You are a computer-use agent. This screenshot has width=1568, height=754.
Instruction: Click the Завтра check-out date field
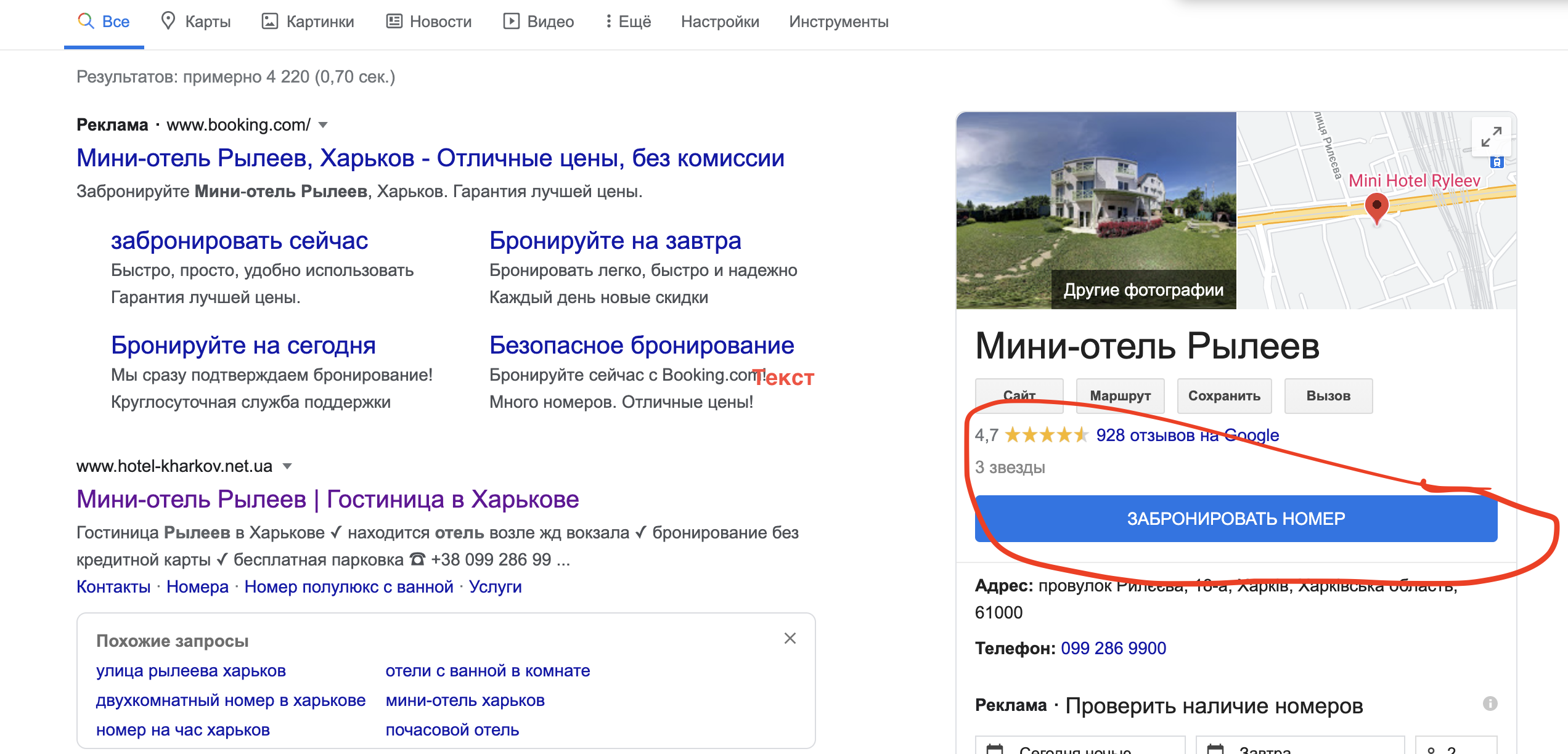[x=1300, y=746]
